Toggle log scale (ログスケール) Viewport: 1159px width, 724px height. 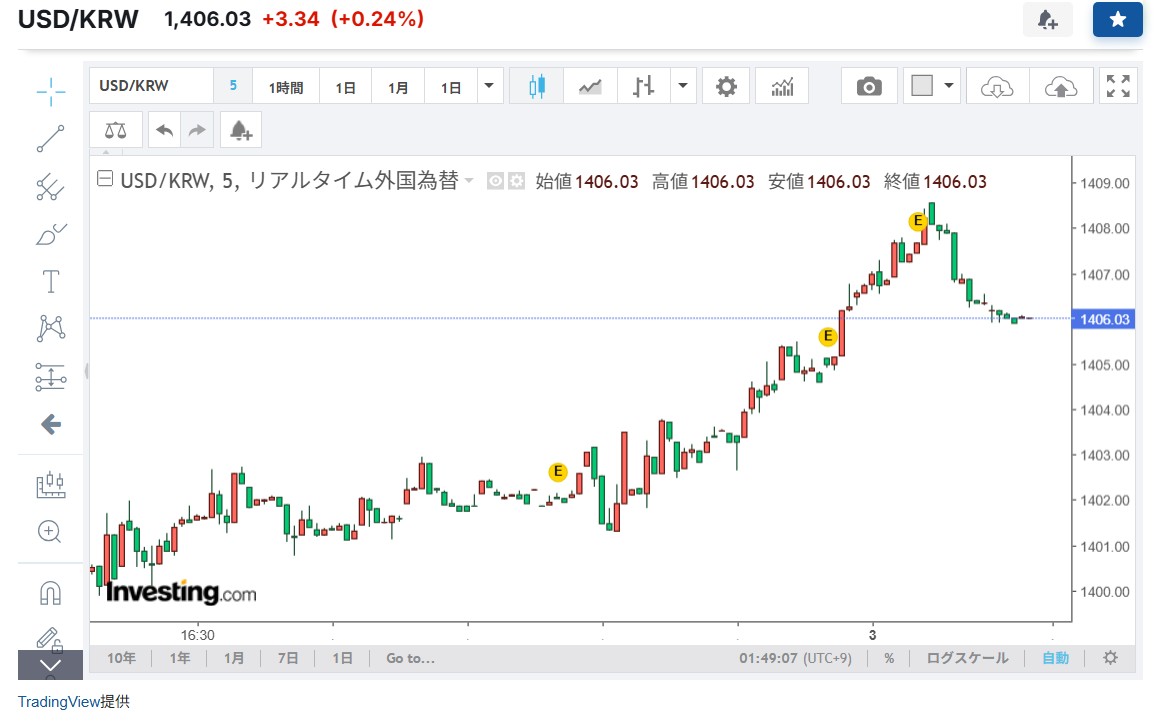tap(967, 658)
